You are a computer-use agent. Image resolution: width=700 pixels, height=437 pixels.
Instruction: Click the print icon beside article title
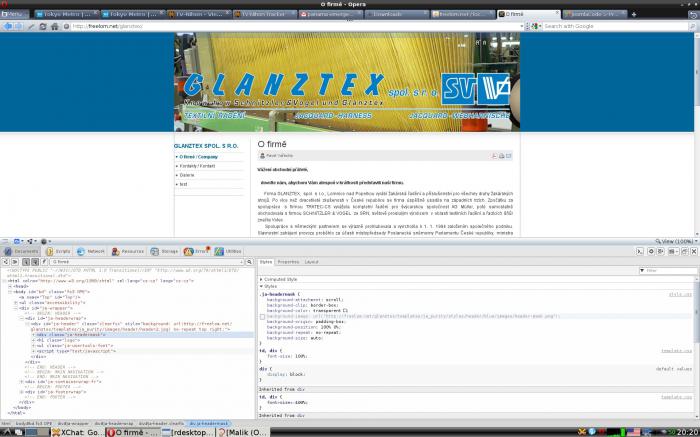click(501, 156)
